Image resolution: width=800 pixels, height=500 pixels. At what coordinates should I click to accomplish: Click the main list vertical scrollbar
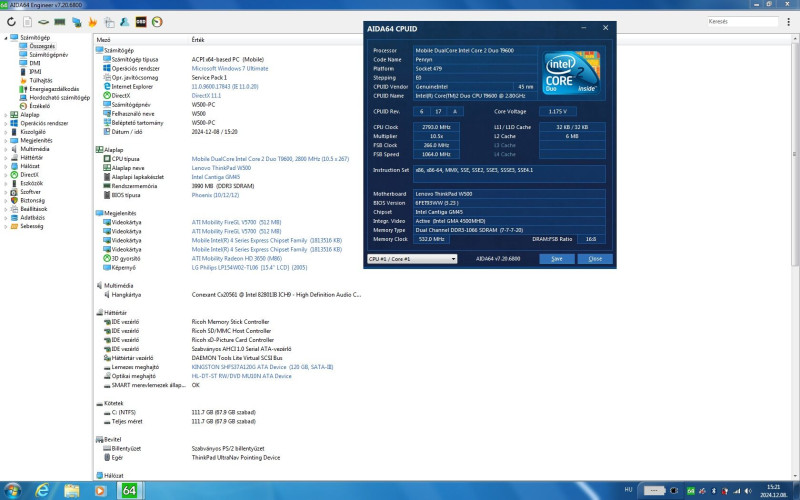(795, 154)
